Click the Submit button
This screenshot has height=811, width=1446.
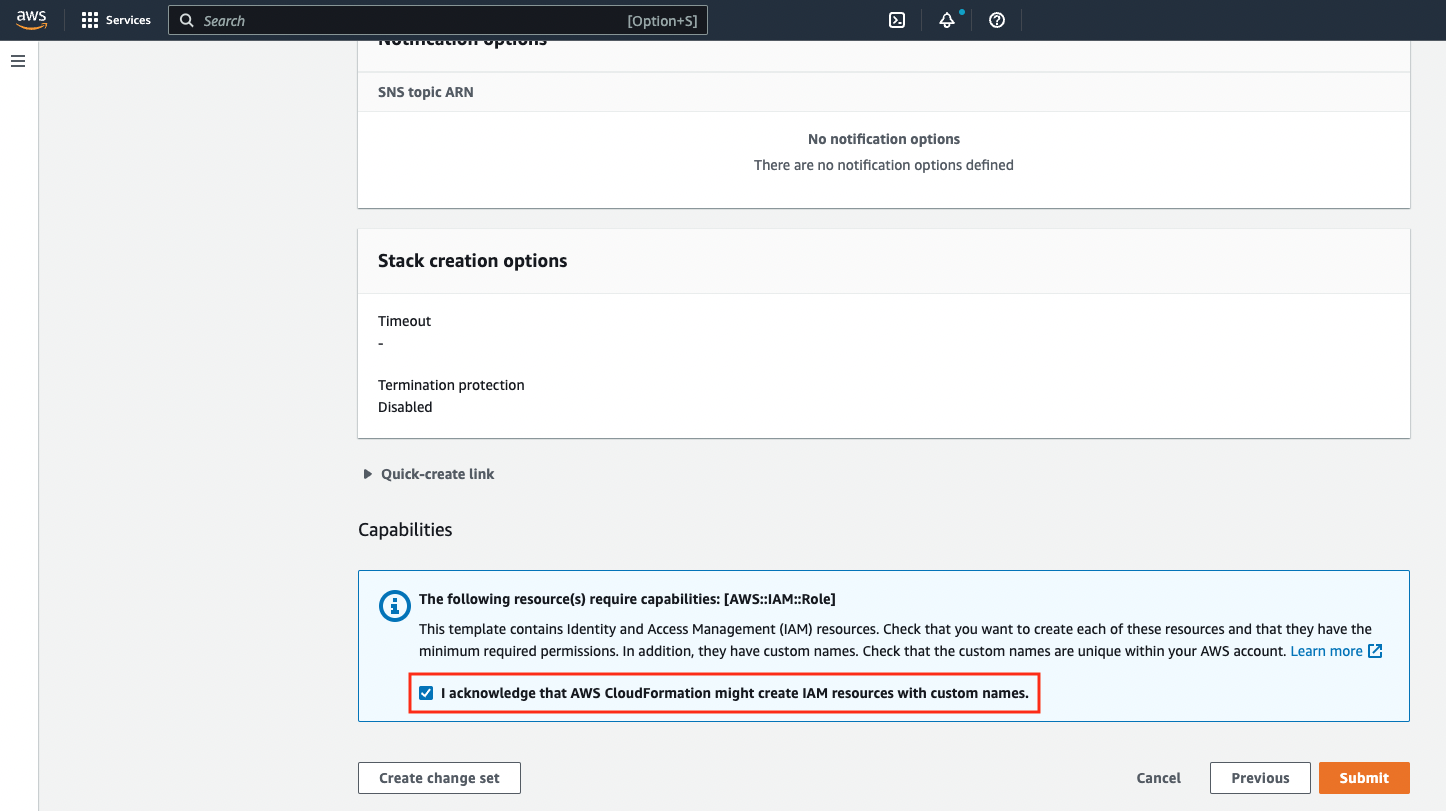(1364, 778)
